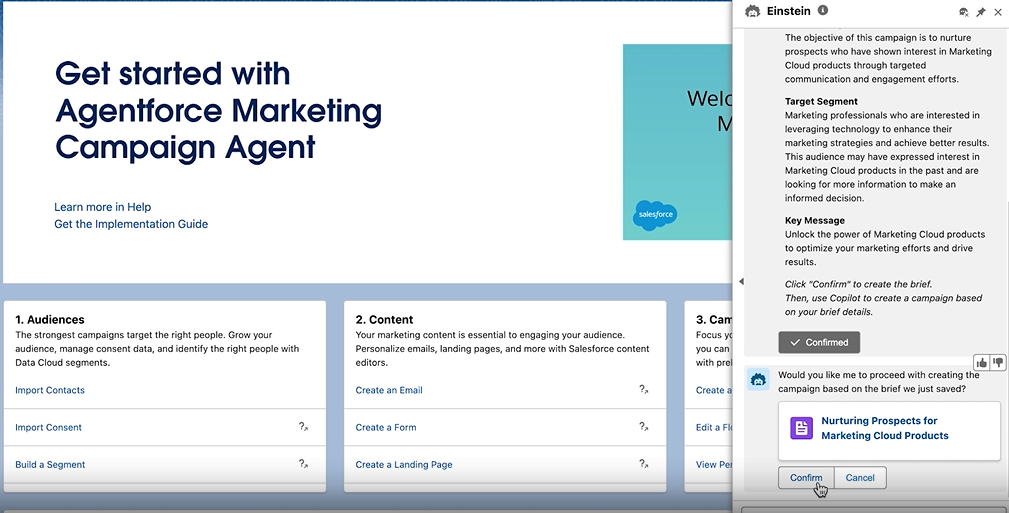Give thumbs up feedback

tap(981, 362)
